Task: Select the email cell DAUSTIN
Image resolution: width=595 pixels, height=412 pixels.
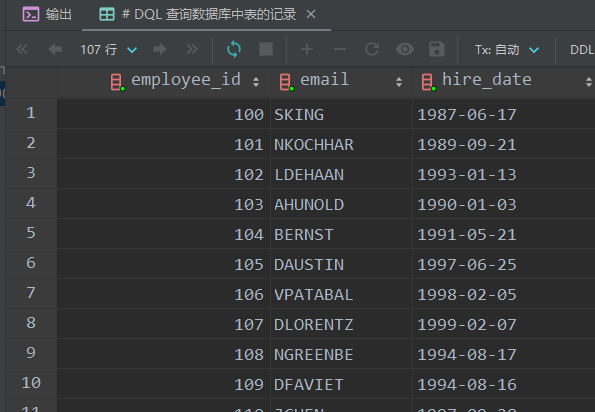Action: 341,264
